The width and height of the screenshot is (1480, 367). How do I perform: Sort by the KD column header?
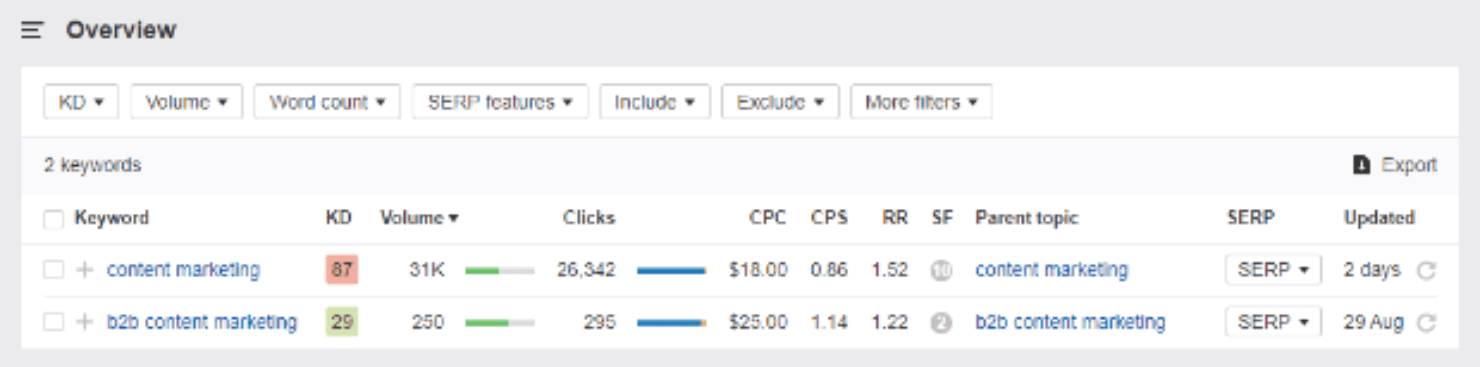[338, 218]
